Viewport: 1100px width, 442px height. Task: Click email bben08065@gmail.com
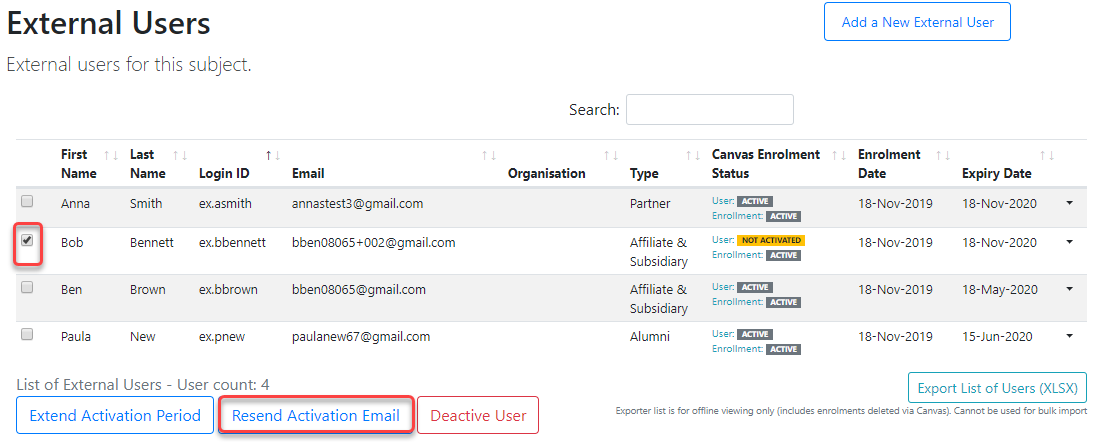point(358,289)
